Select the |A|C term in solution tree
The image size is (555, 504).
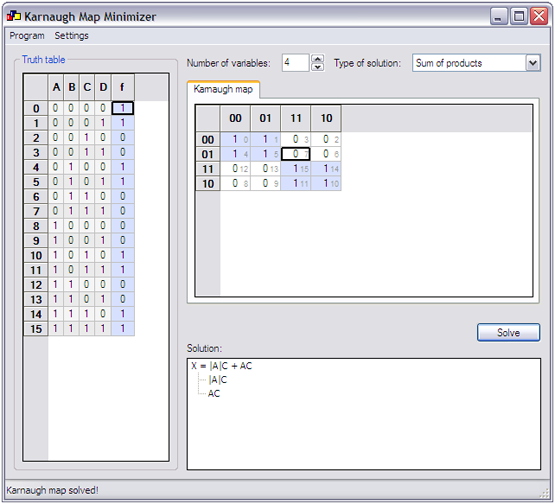218,380
